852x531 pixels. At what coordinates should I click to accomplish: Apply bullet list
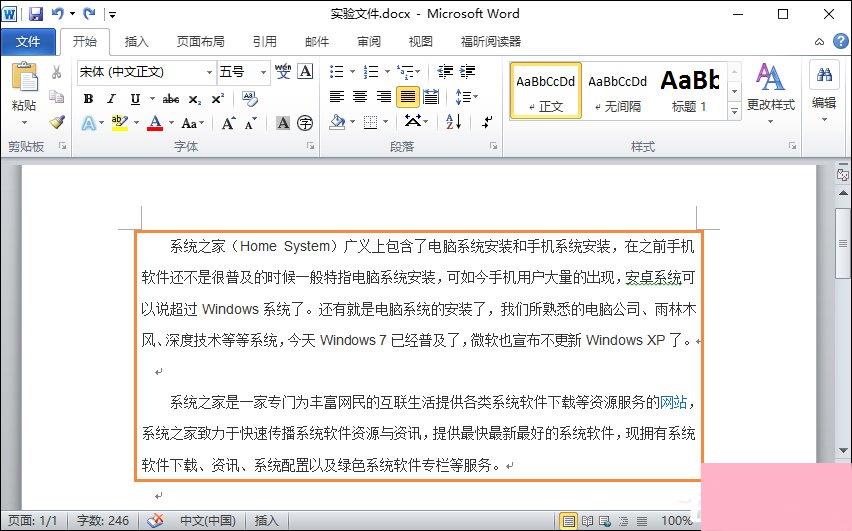(x=337, y=71)
